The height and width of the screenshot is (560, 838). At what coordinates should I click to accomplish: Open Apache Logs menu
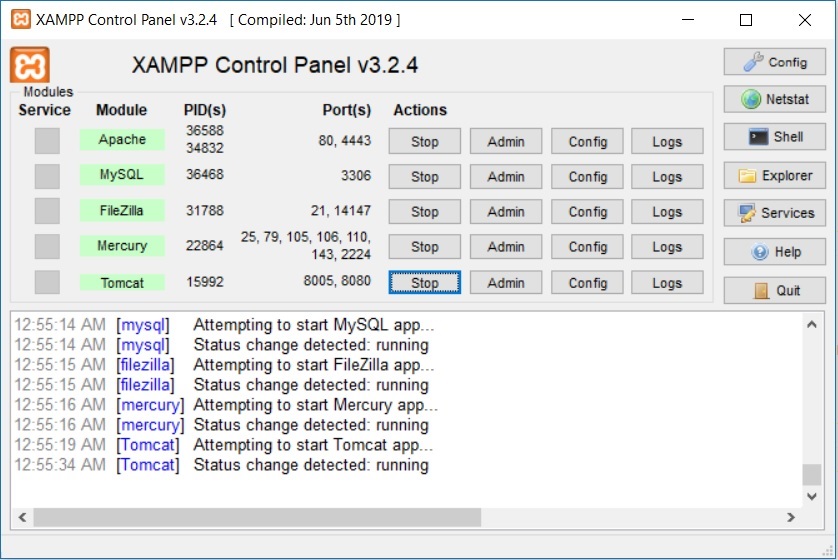point(667,142)
